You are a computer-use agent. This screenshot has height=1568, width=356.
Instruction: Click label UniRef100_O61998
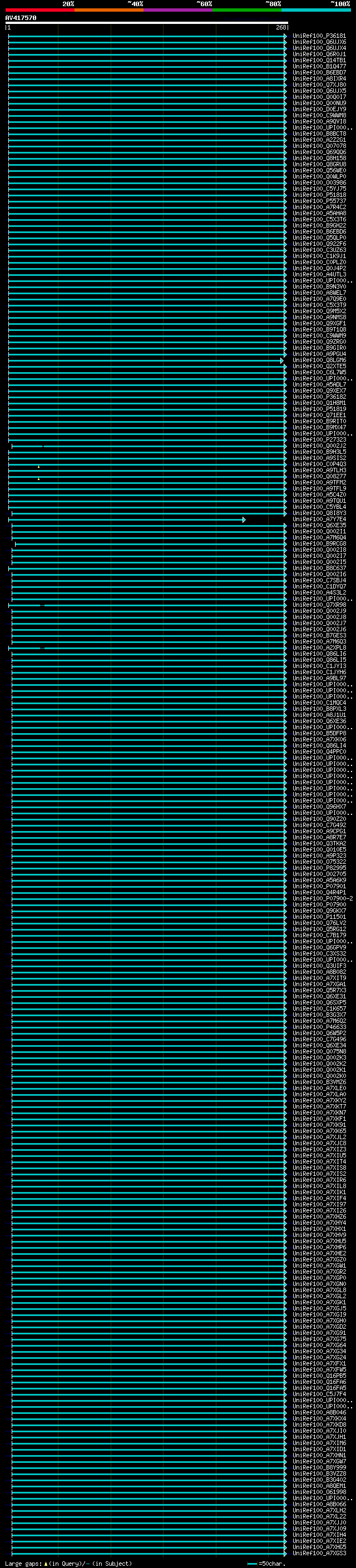(x=319, y=1492)
